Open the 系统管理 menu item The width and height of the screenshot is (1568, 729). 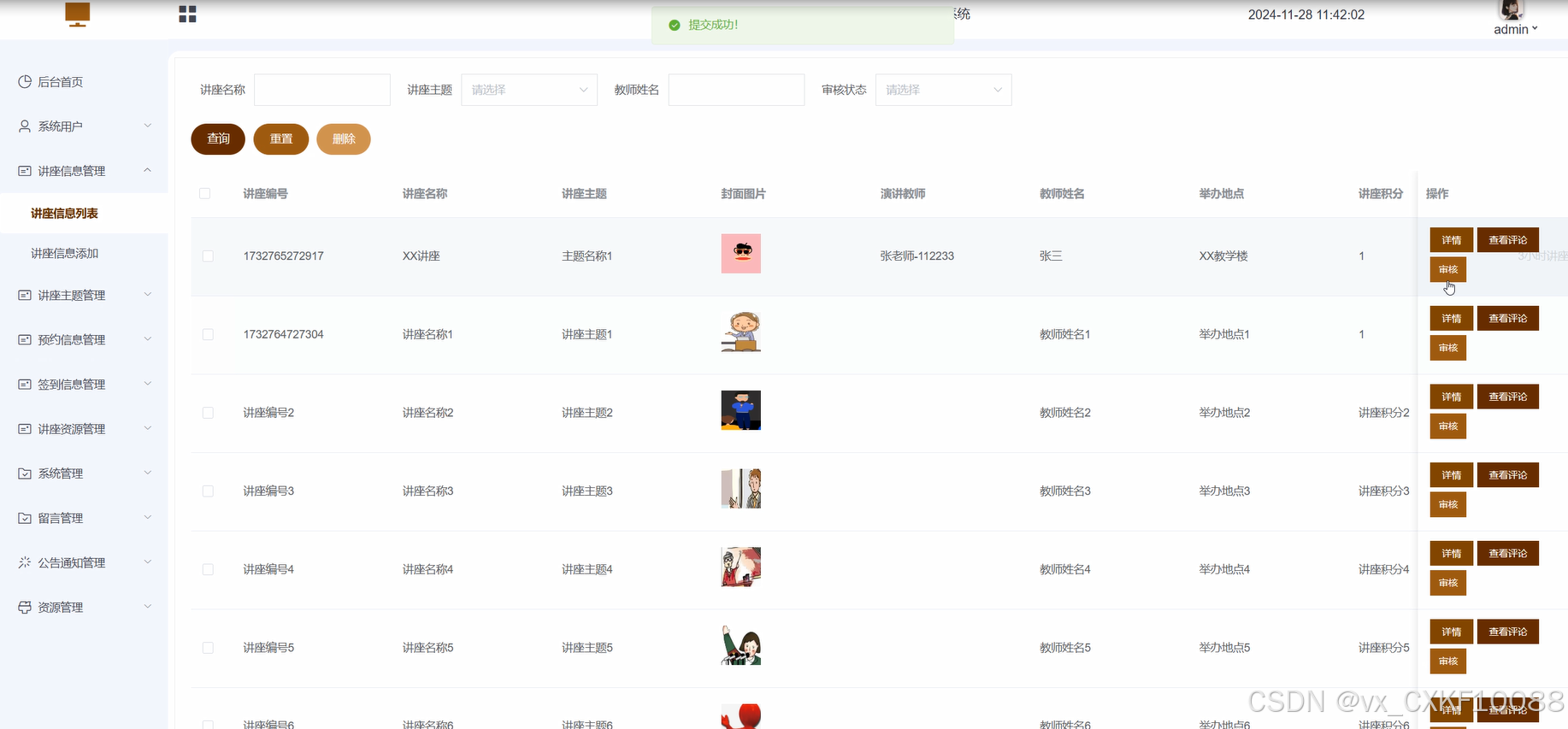(84, 473)
